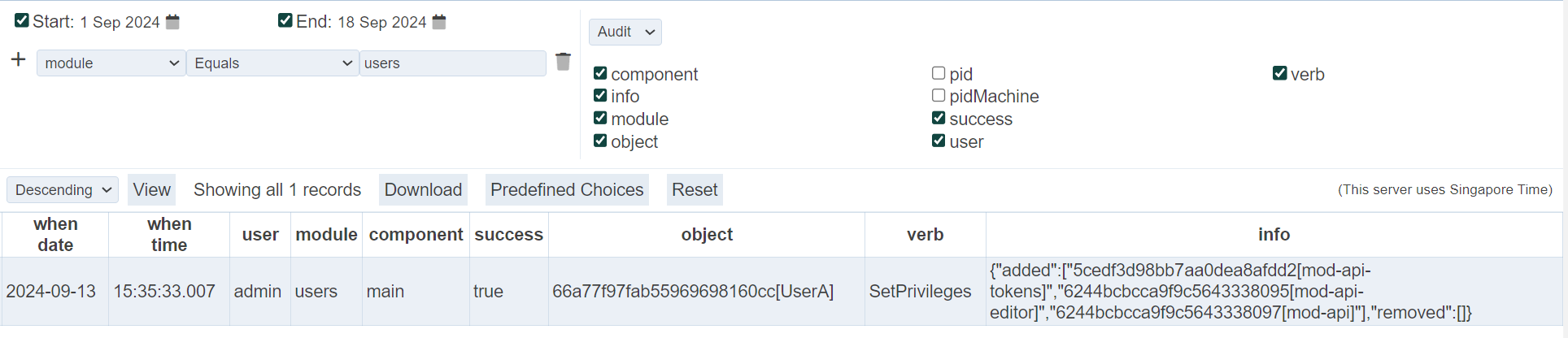Image resolution: width=1568 pixels, height=338 pixels.
Task: Click the View button
Action: point(151,190)
